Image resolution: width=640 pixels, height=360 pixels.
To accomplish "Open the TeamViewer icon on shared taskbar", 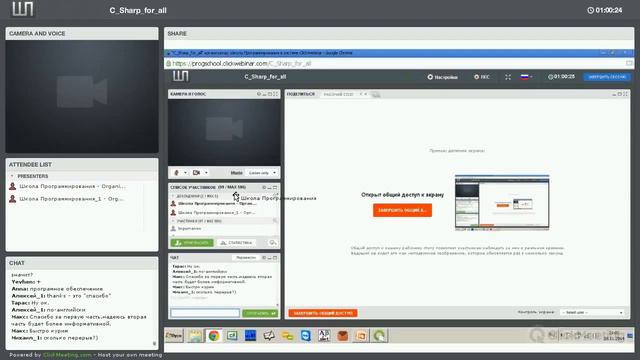I will click(x=305, y=336).
